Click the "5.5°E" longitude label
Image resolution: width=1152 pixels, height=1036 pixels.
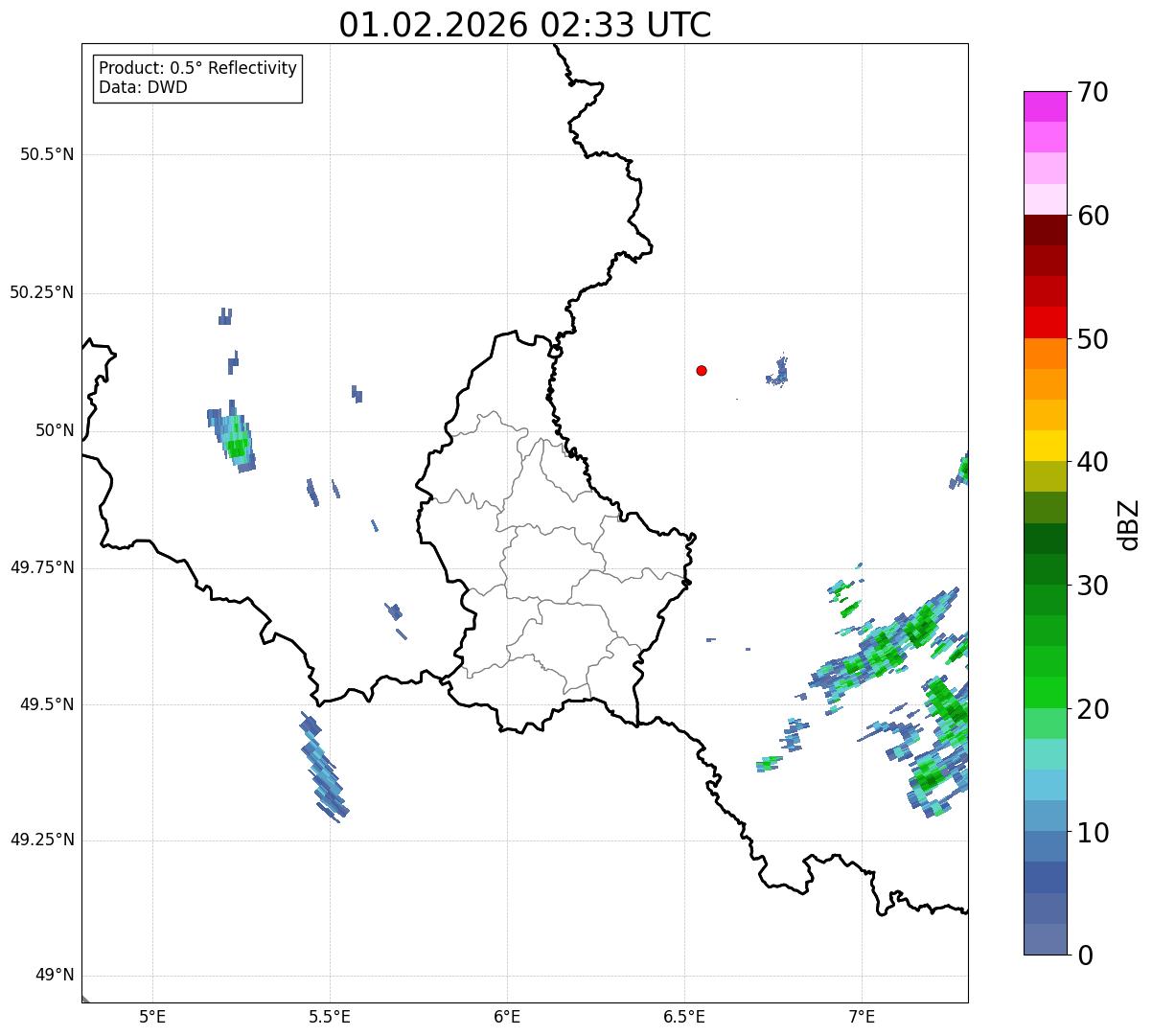coord(330,1016)
